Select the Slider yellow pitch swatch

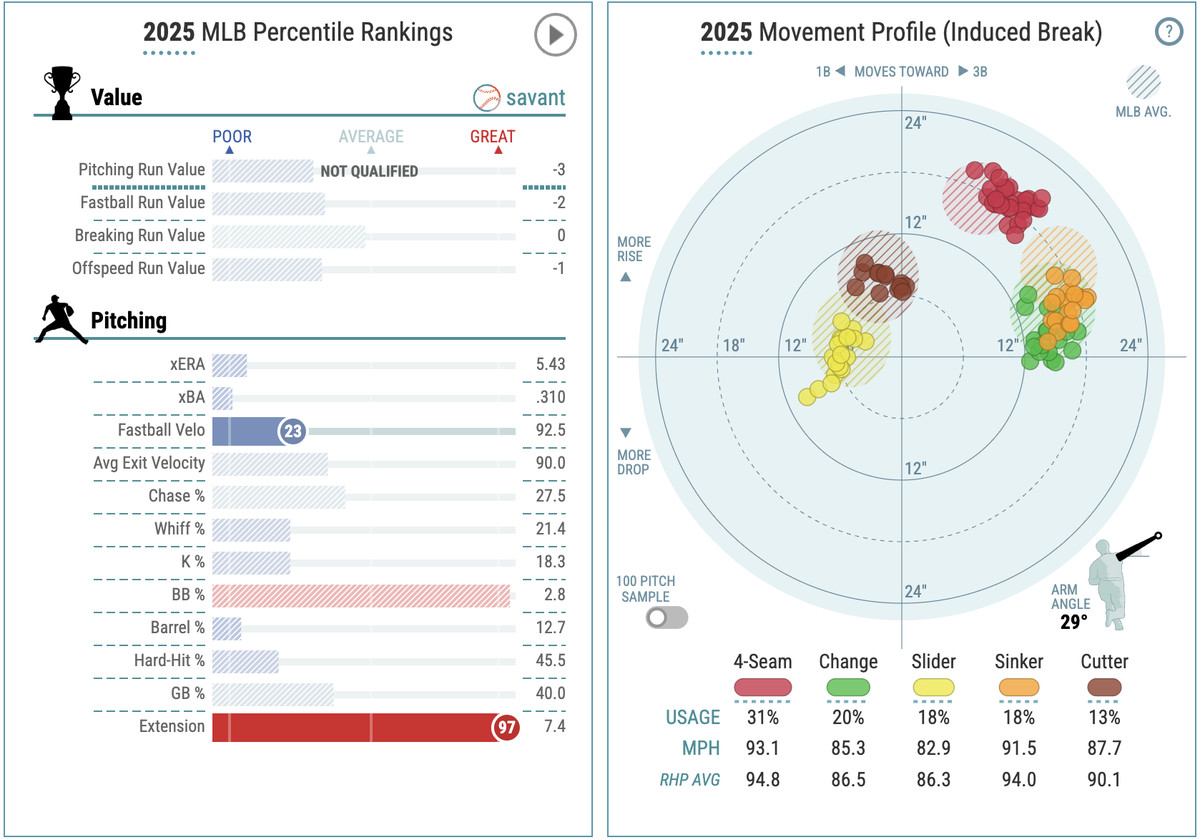[933, 687]
